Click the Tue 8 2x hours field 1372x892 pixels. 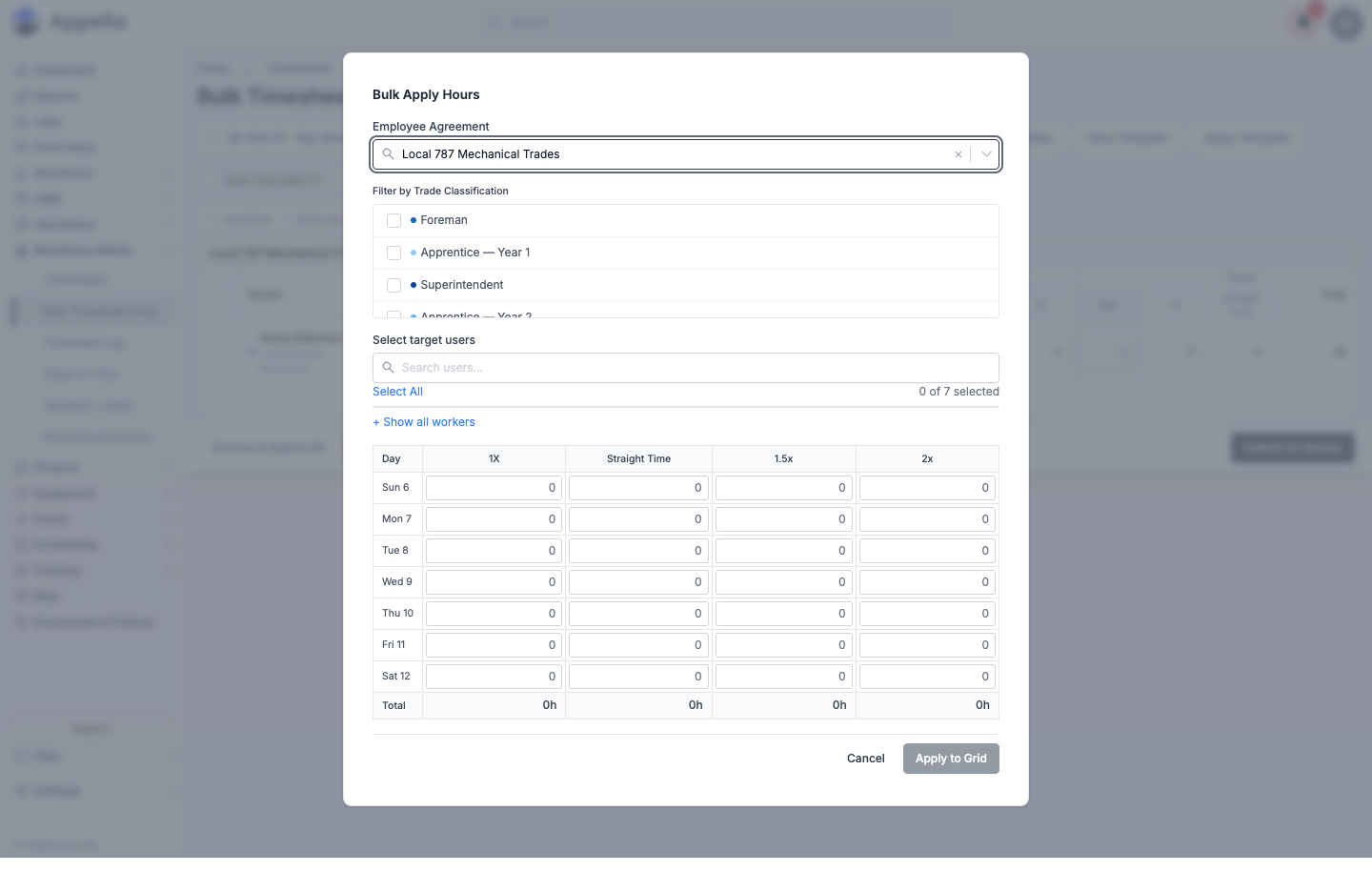pyautogui.click(x=927, y=551)
